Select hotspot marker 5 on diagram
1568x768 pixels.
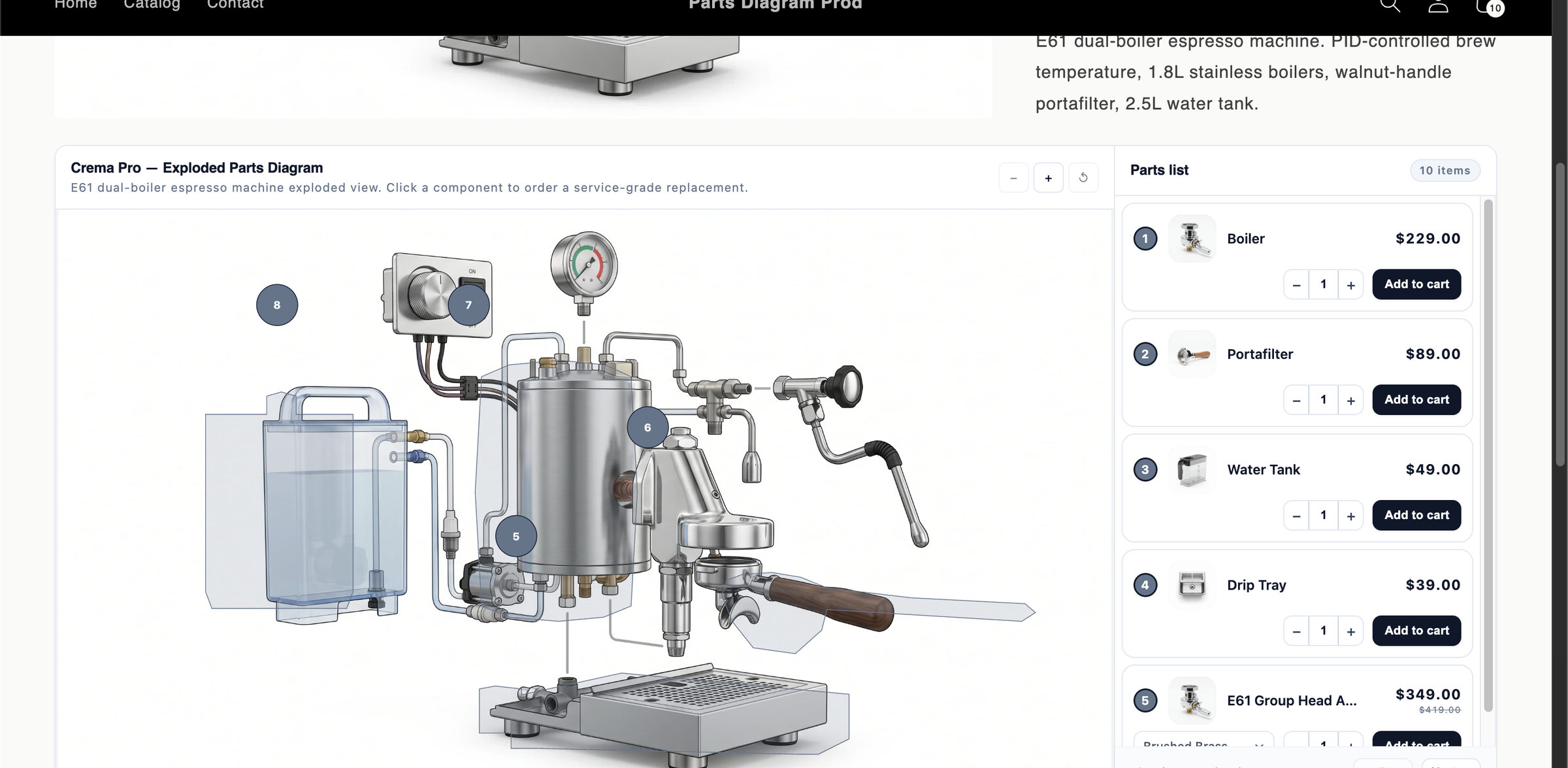516,536
